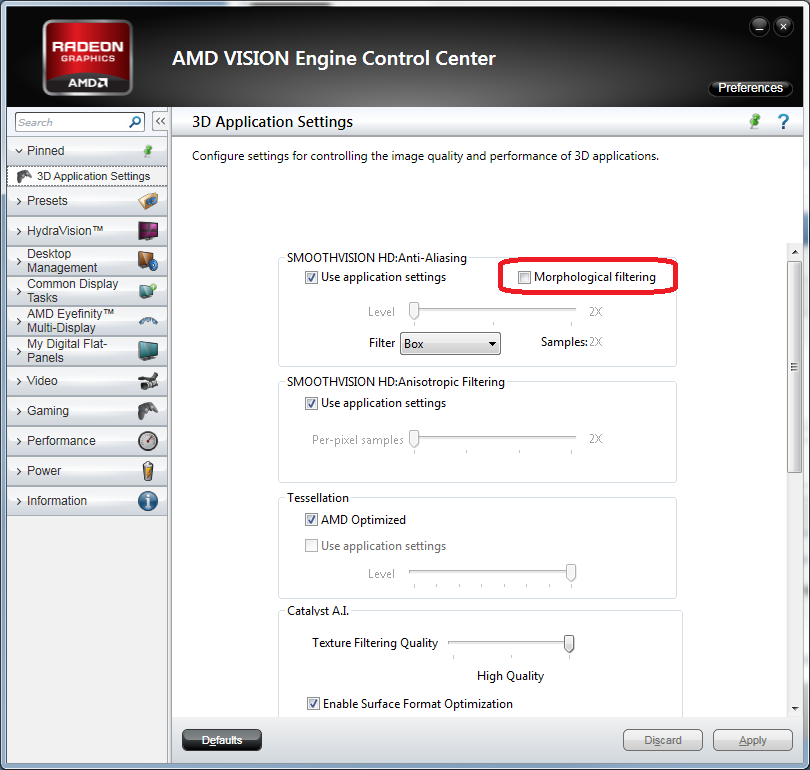The width and height of the screenshot is (810, 770).
Task: Close the Control Center window
Action: [783, 26]
